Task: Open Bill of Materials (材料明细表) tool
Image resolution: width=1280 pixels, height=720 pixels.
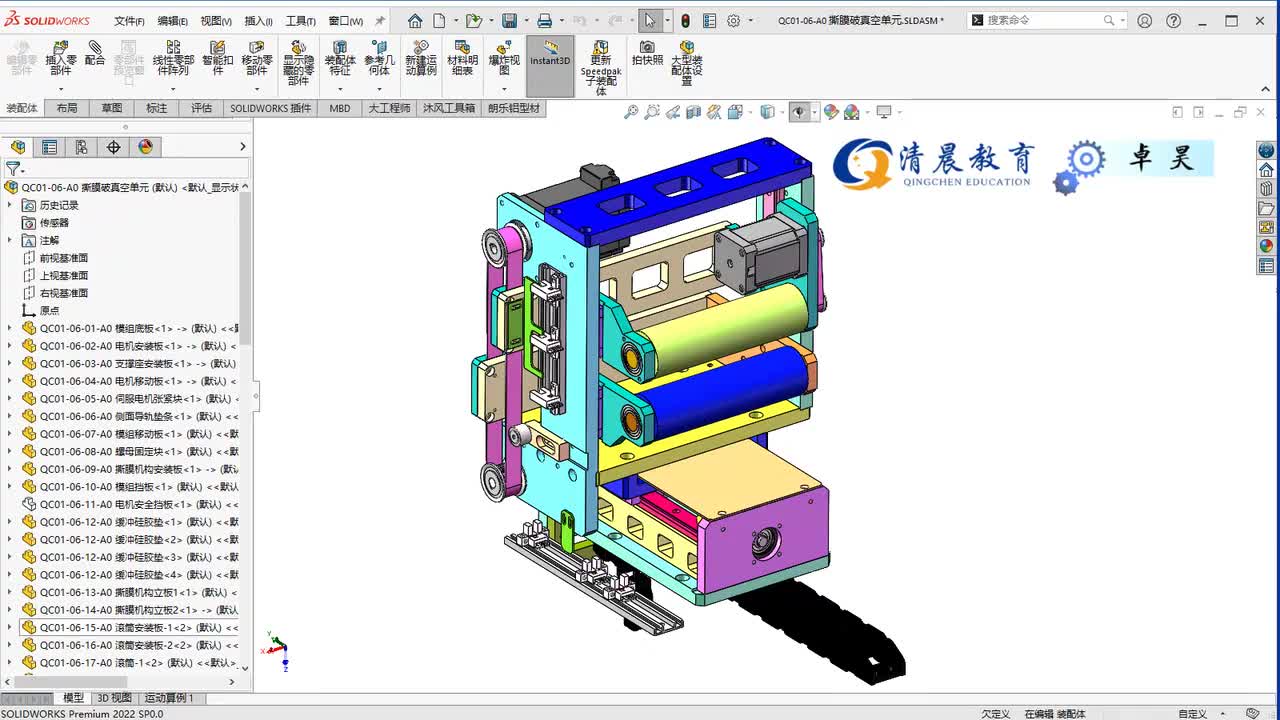Action: tap(462, 58)
